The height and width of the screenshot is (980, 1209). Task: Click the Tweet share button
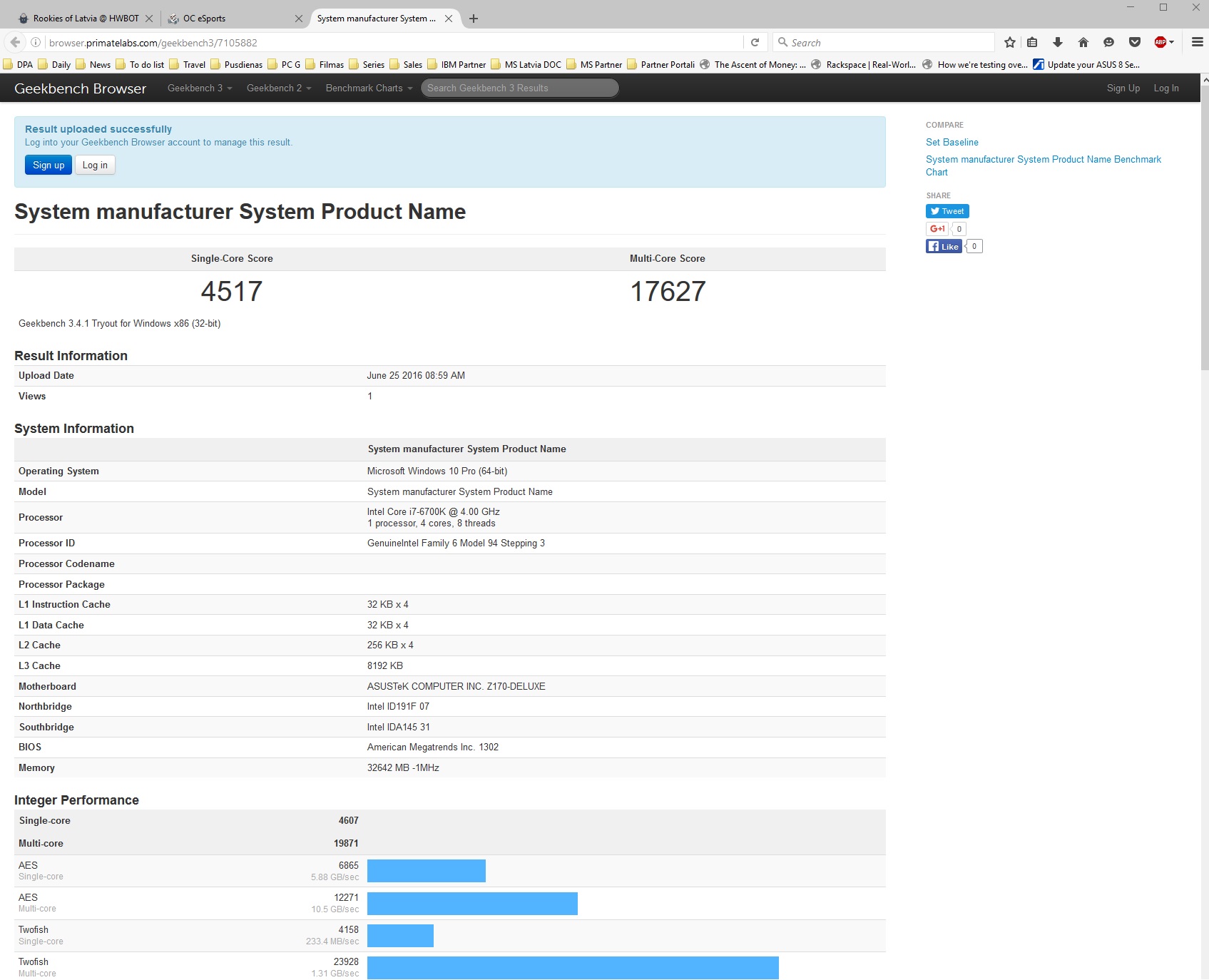947,211
